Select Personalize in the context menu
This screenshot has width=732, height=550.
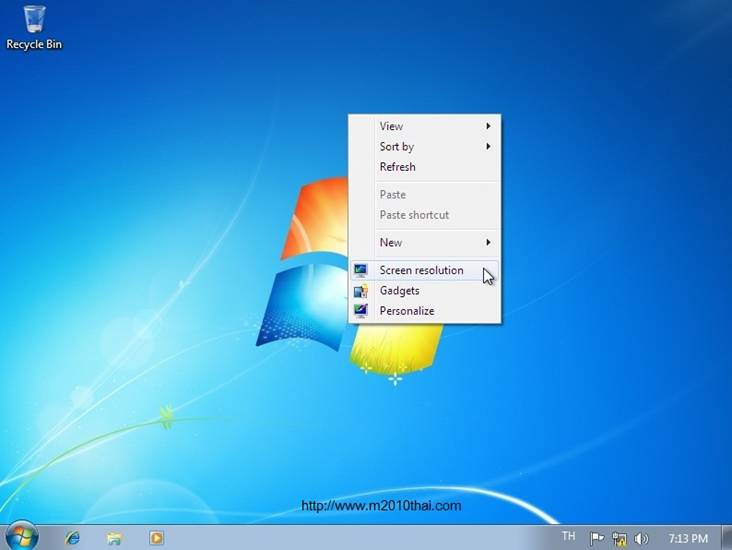coord(424,311)
